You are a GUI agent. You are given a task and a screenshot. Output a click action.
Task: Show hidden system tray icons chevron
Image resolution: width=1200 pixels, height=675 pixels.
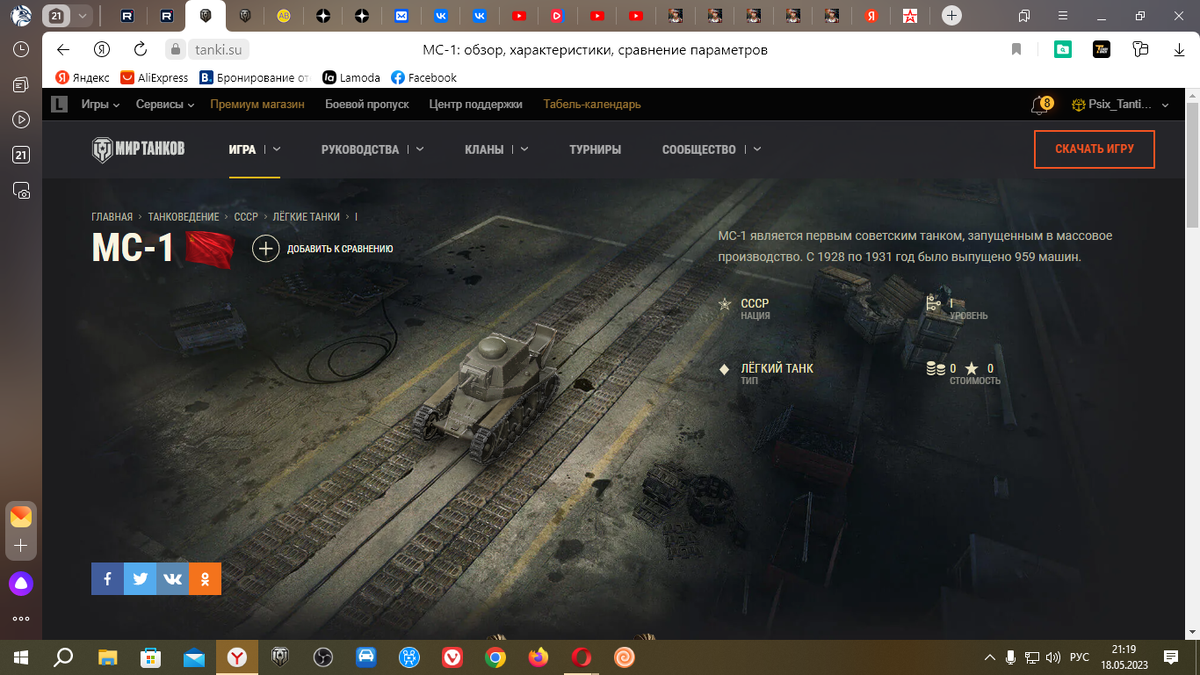[989, 657]
